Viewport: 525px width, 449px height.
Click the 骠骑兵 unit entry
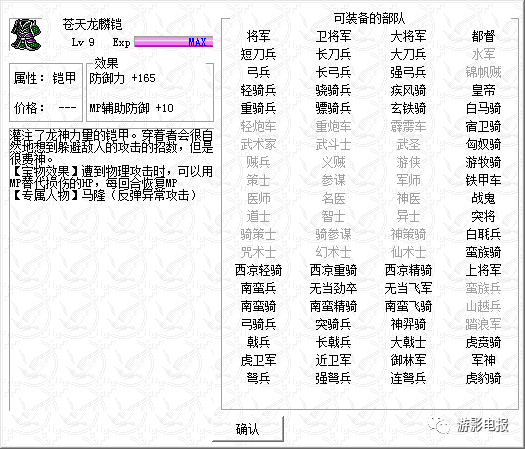[333, 108]
